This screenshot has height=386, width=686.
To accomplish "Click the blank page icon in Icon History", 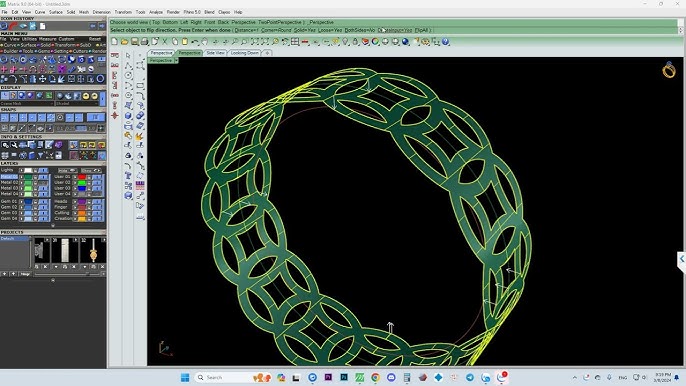I will [x=42, y=26].
